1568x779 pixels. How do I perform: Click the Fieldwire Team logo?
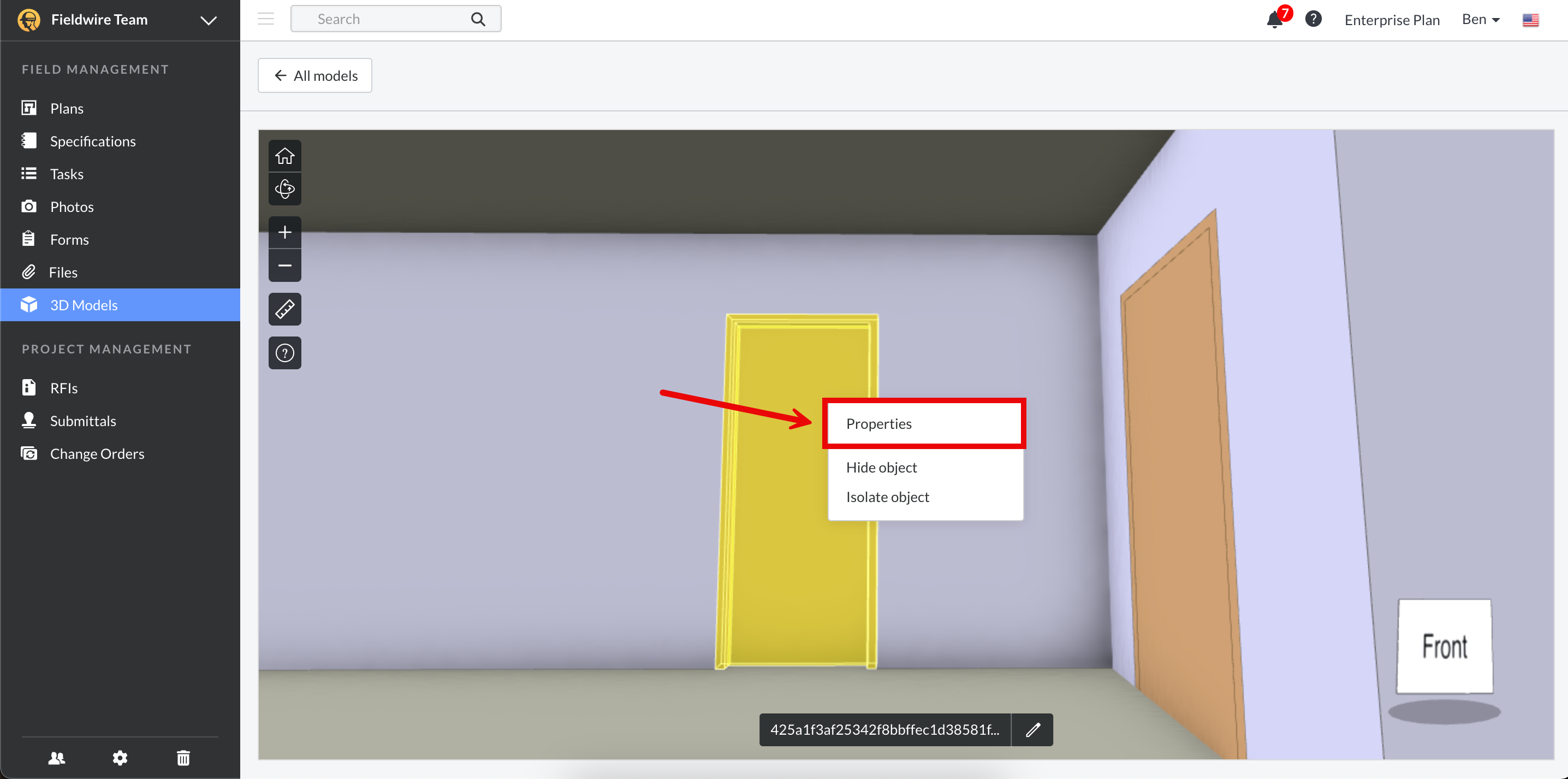click(x=28, y=20)
